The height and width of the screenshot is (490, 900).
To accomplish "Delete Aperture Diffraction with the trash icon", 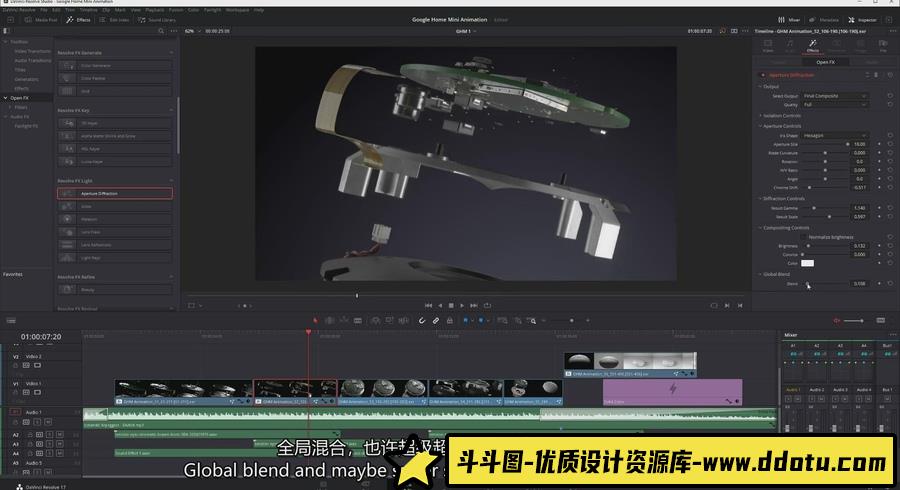I will (x=876, y=75).
